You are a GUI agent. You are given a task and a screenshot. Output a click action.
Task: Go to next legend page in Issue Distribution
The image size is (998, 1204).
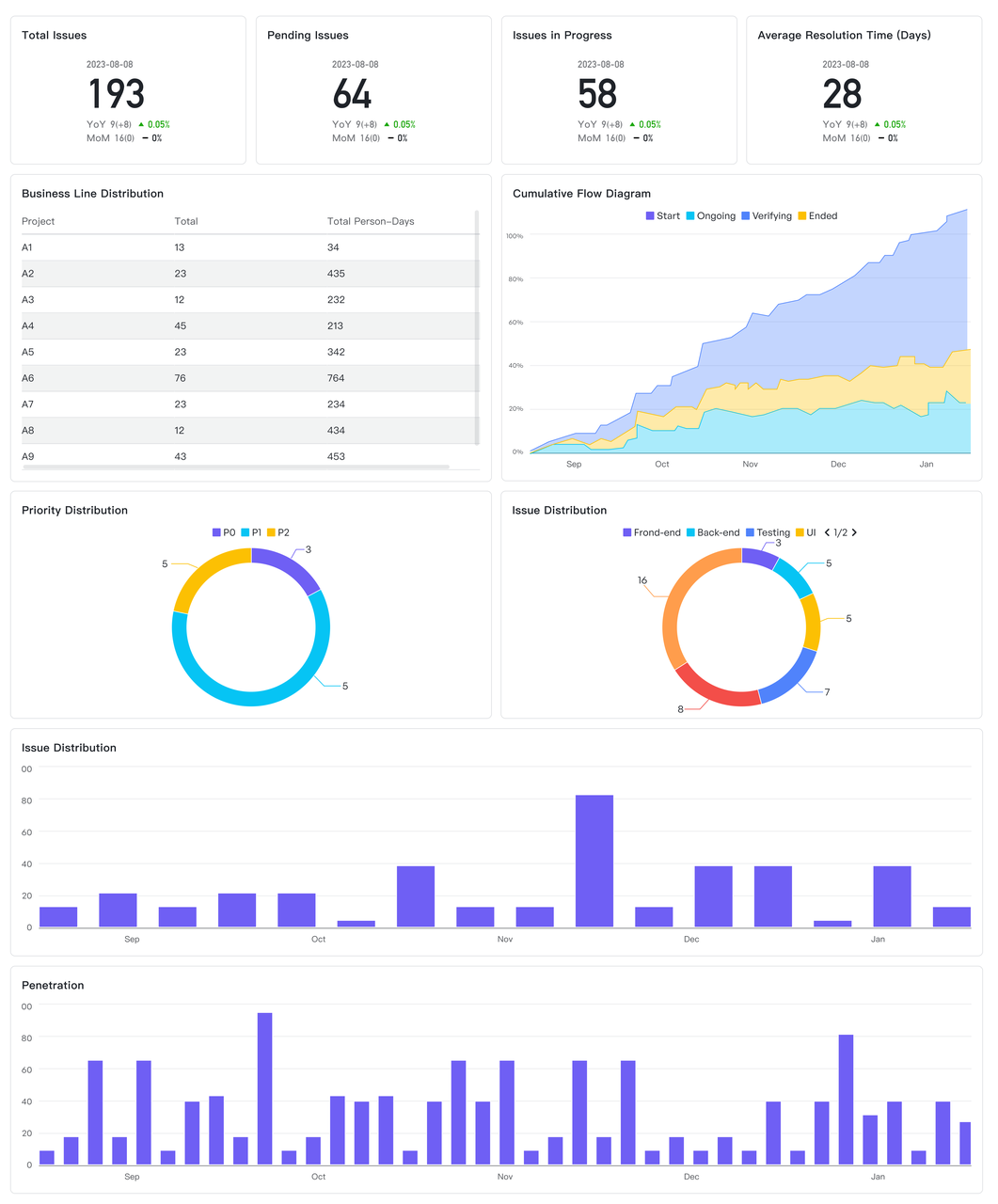click(854, 532)
